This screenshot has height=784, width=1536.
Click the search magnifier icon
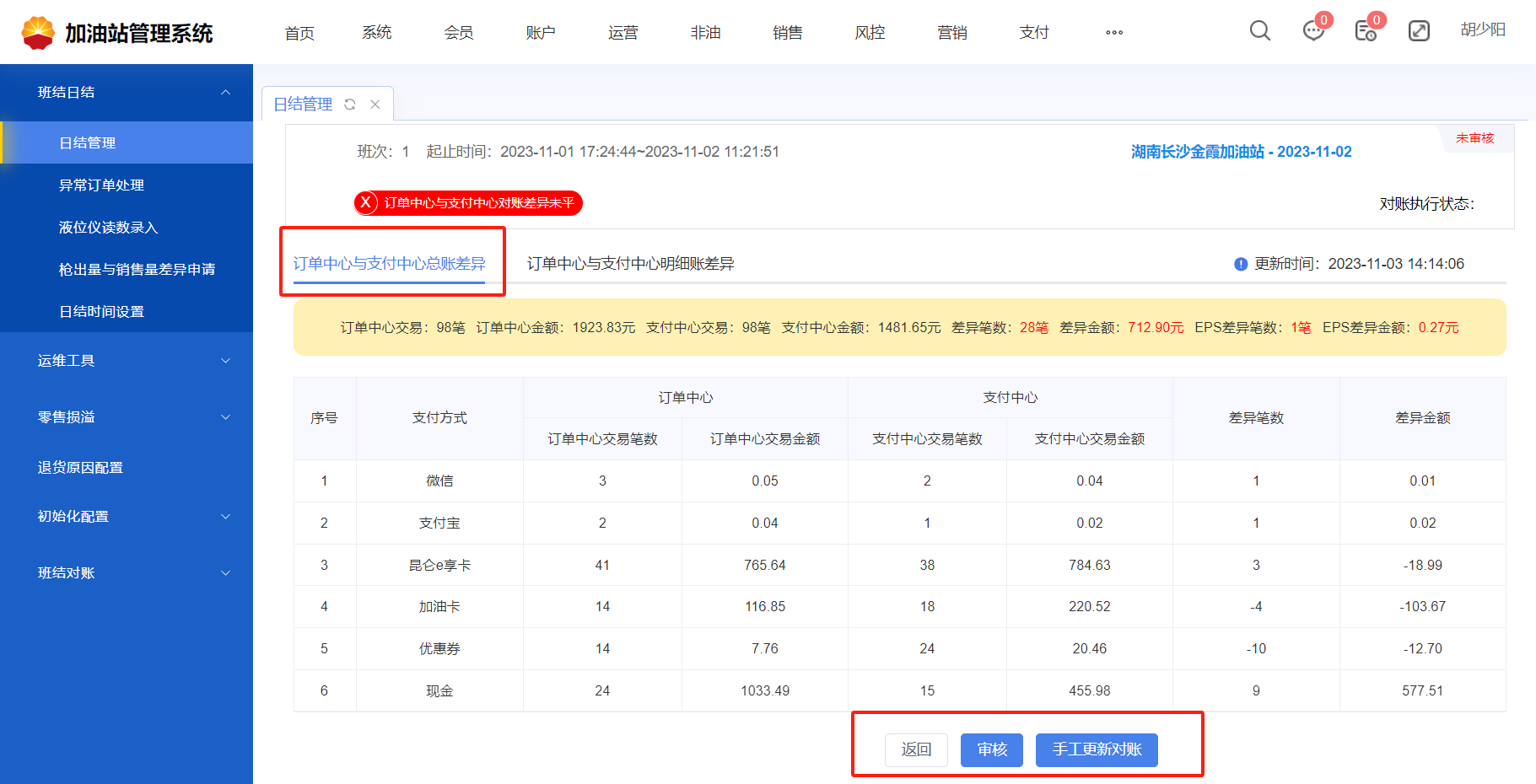(x=1259, y=31)
